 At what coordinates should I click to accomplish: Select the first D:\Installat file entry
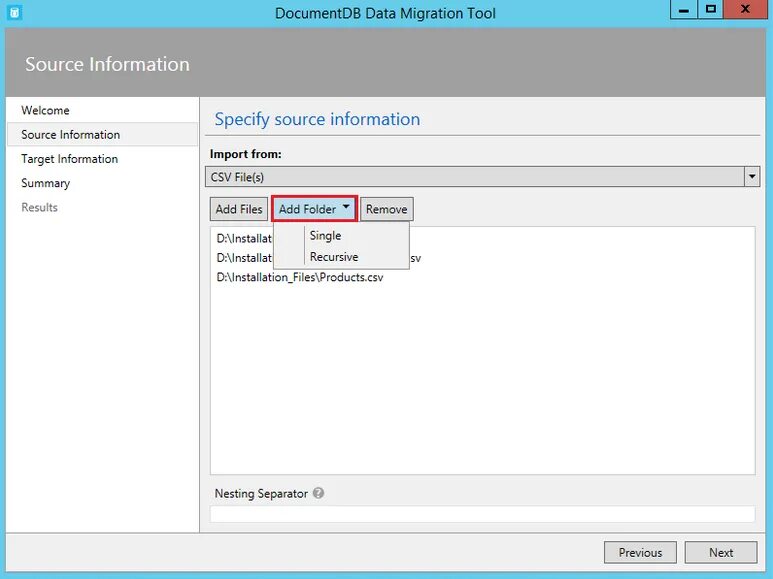(x=244, y=239)
